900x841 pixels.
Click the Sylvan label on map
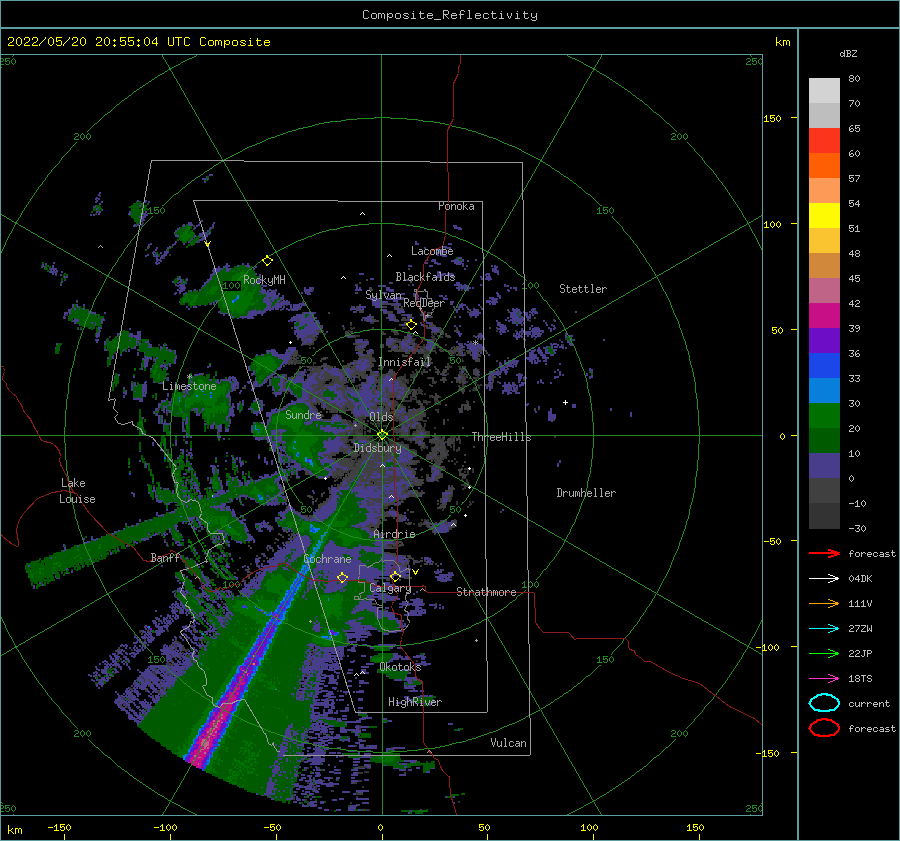[383, 295]
